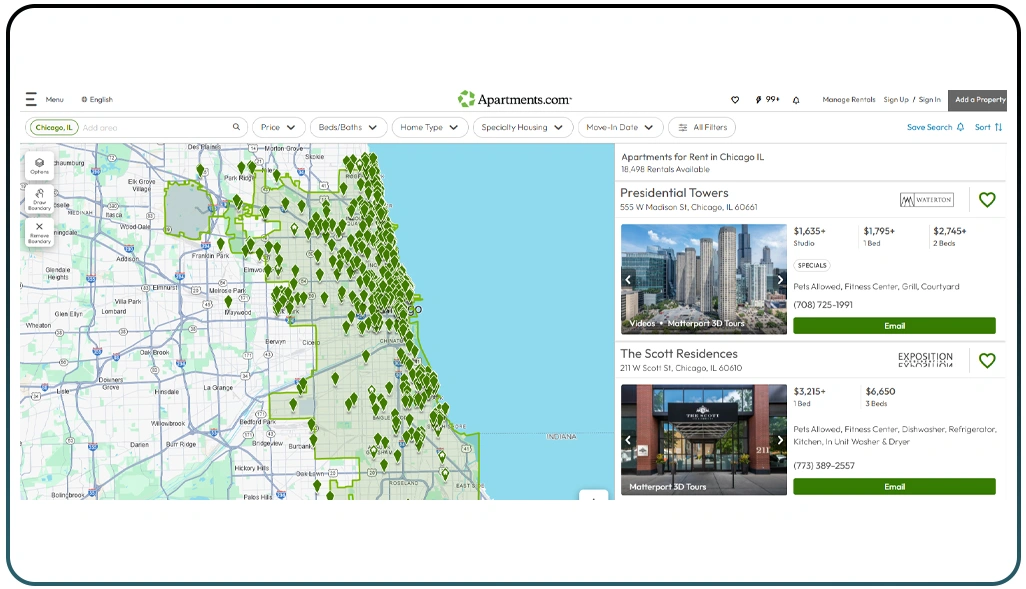Click the search magnifier in the location bar
Viewport: 1026px width, 589px height.
[236, 127]
